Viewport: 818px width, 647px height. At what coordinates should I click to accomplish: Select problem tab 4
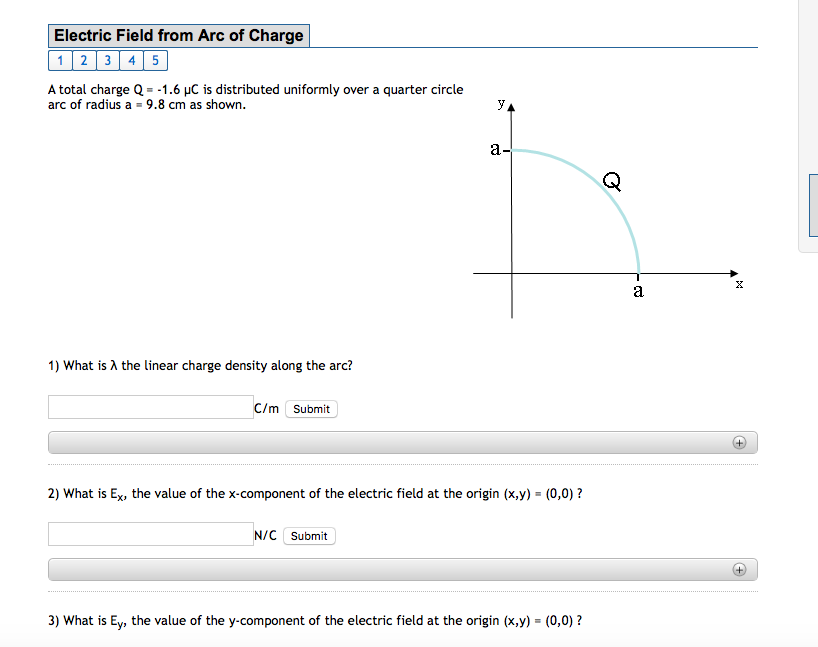[131, 60]
